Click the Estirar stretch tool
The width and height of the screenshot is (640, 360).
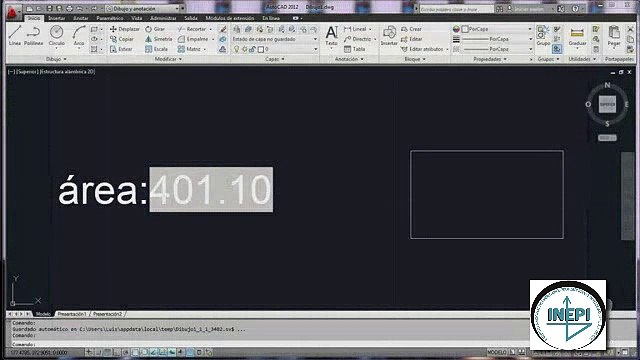tap(121, 49)
